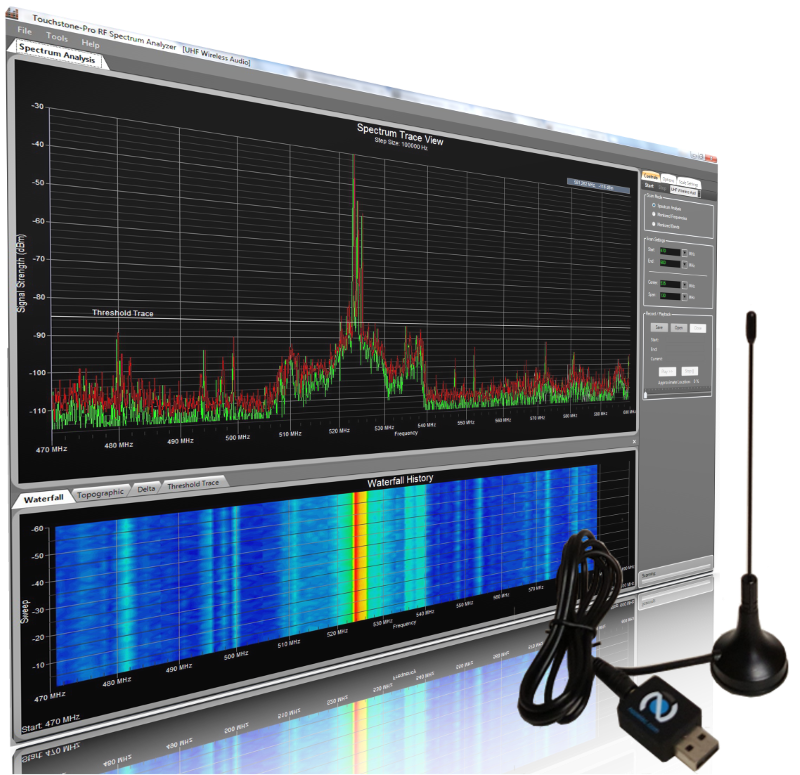Screen dimensions: 800x775
Task: Close the Spectrum Trace View panel with X
Action: (x=633, y=441)
